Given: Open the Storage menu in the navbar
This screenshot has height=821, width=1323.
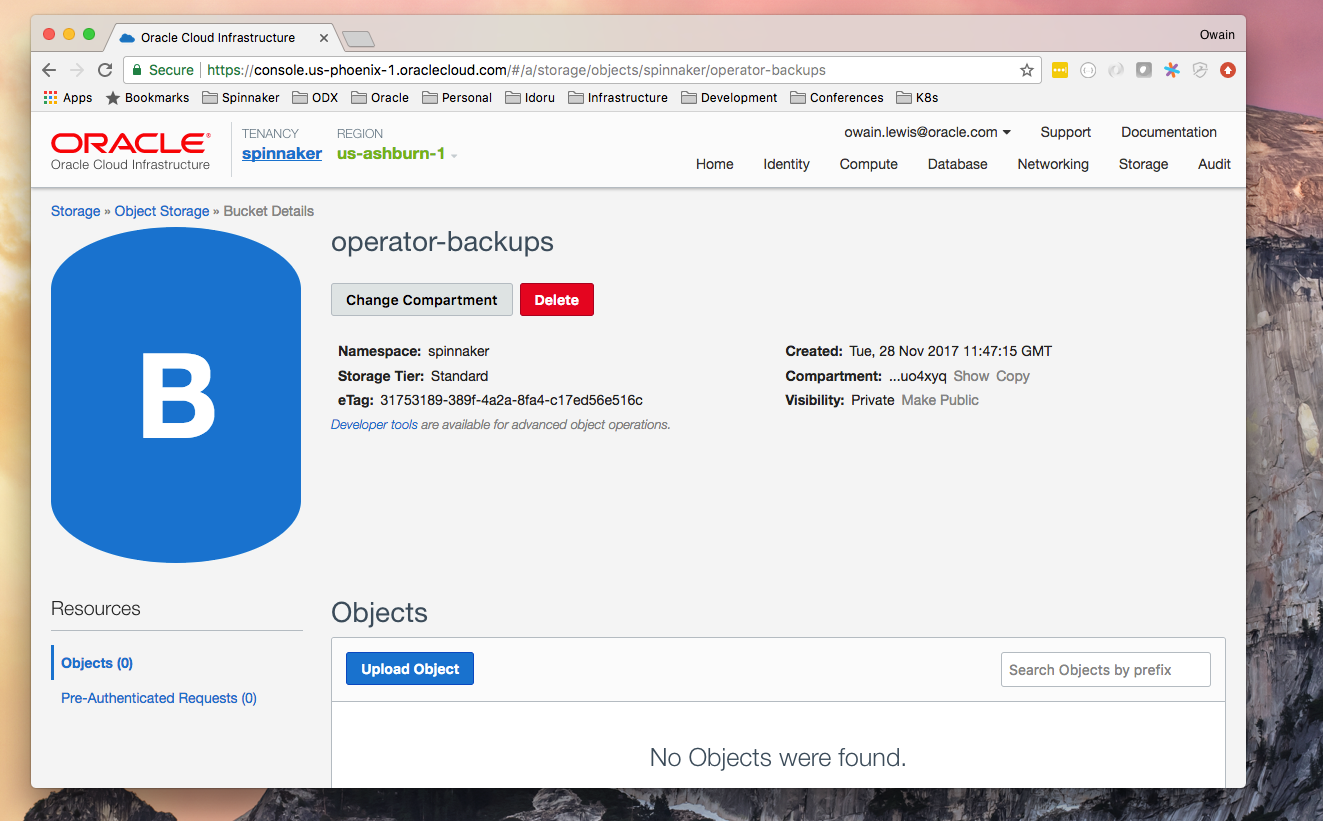Looking at the screenshot, I should point(1144,164).
